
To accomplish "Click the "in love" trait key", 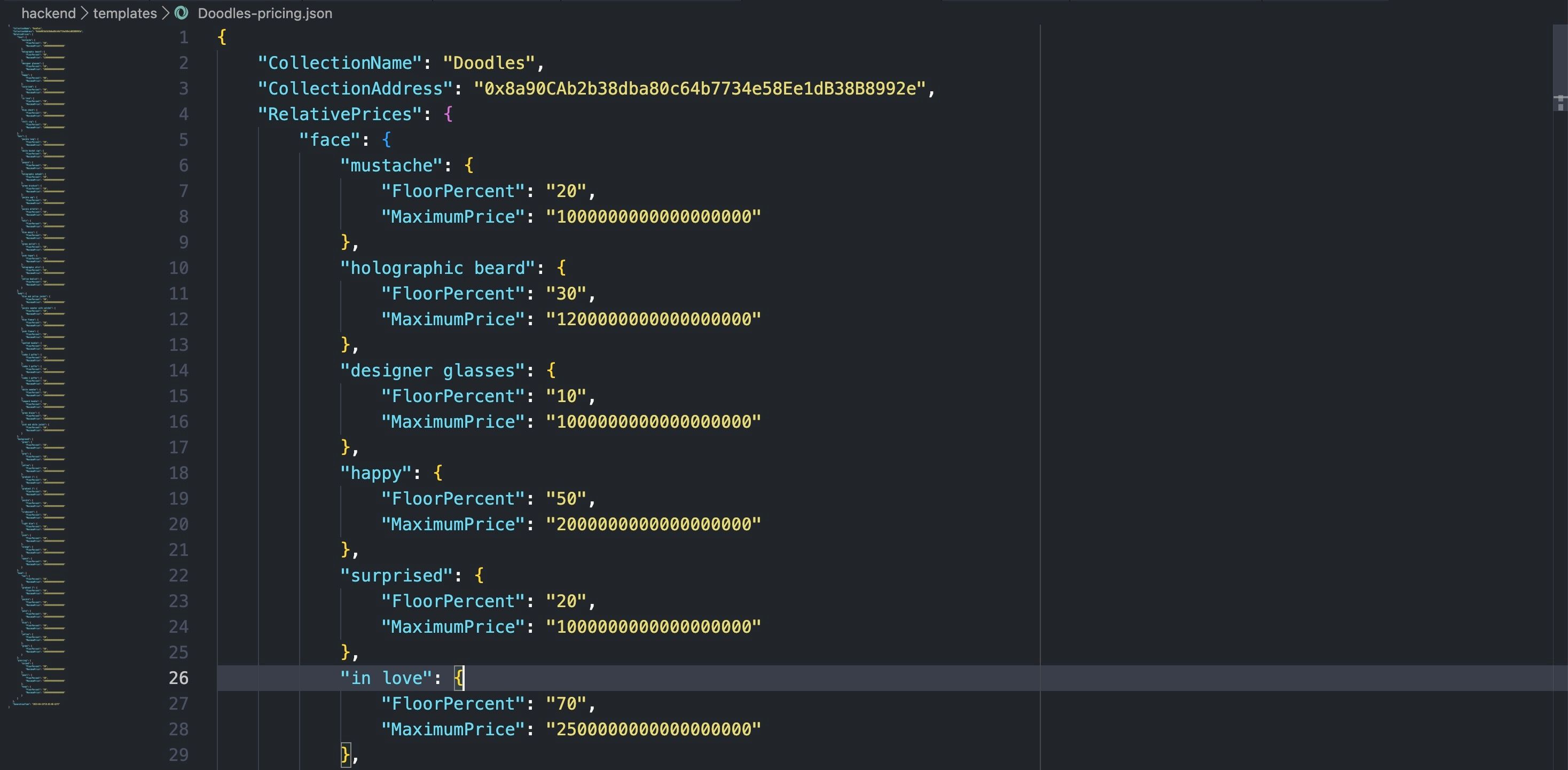I will [x=387, y=678].
